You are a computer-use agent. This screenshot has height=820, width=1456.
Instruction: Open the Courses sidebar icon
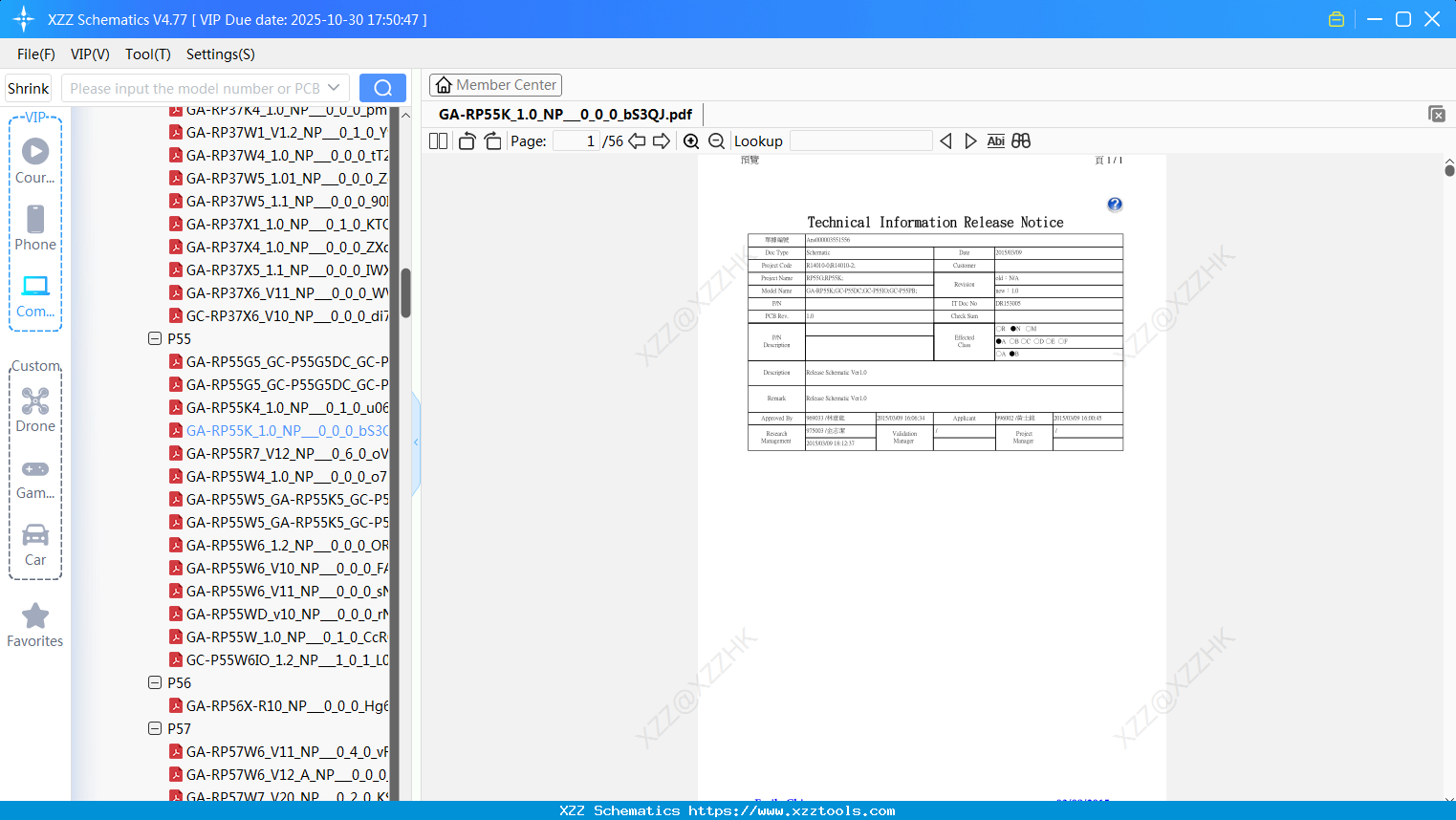click(35, 162)
